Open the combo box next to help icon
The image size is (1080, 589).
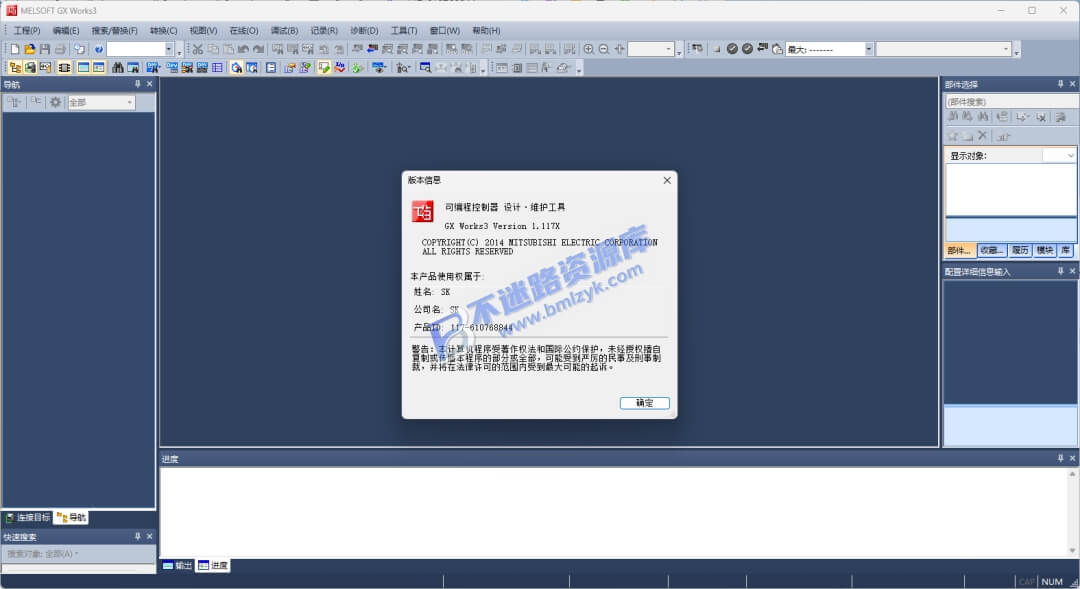[140, 49]
